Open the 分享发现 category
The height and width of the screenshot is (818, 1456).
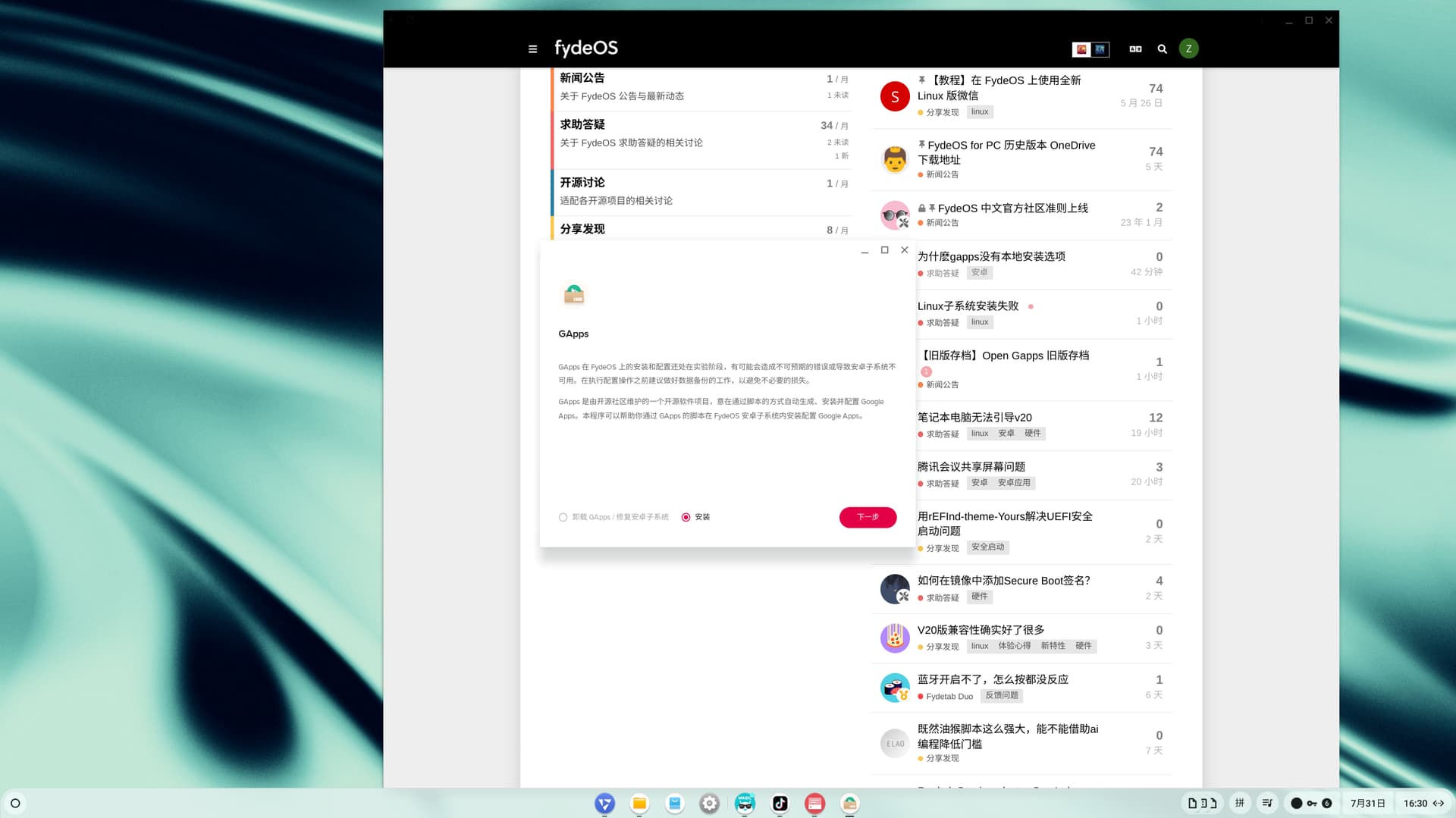click(582, 229)
